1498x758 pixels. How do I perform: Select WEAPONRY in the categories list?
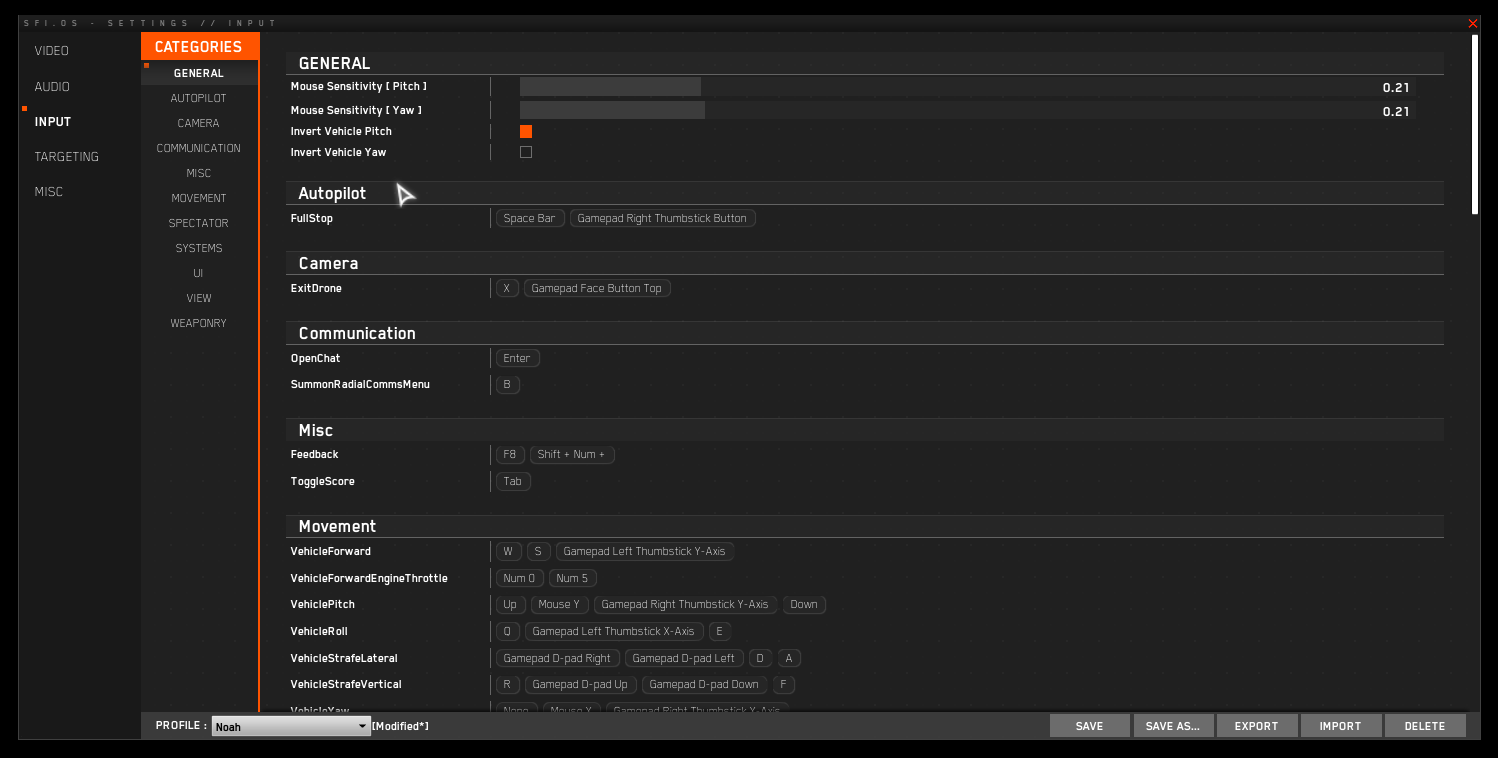[x=198, y=323]
